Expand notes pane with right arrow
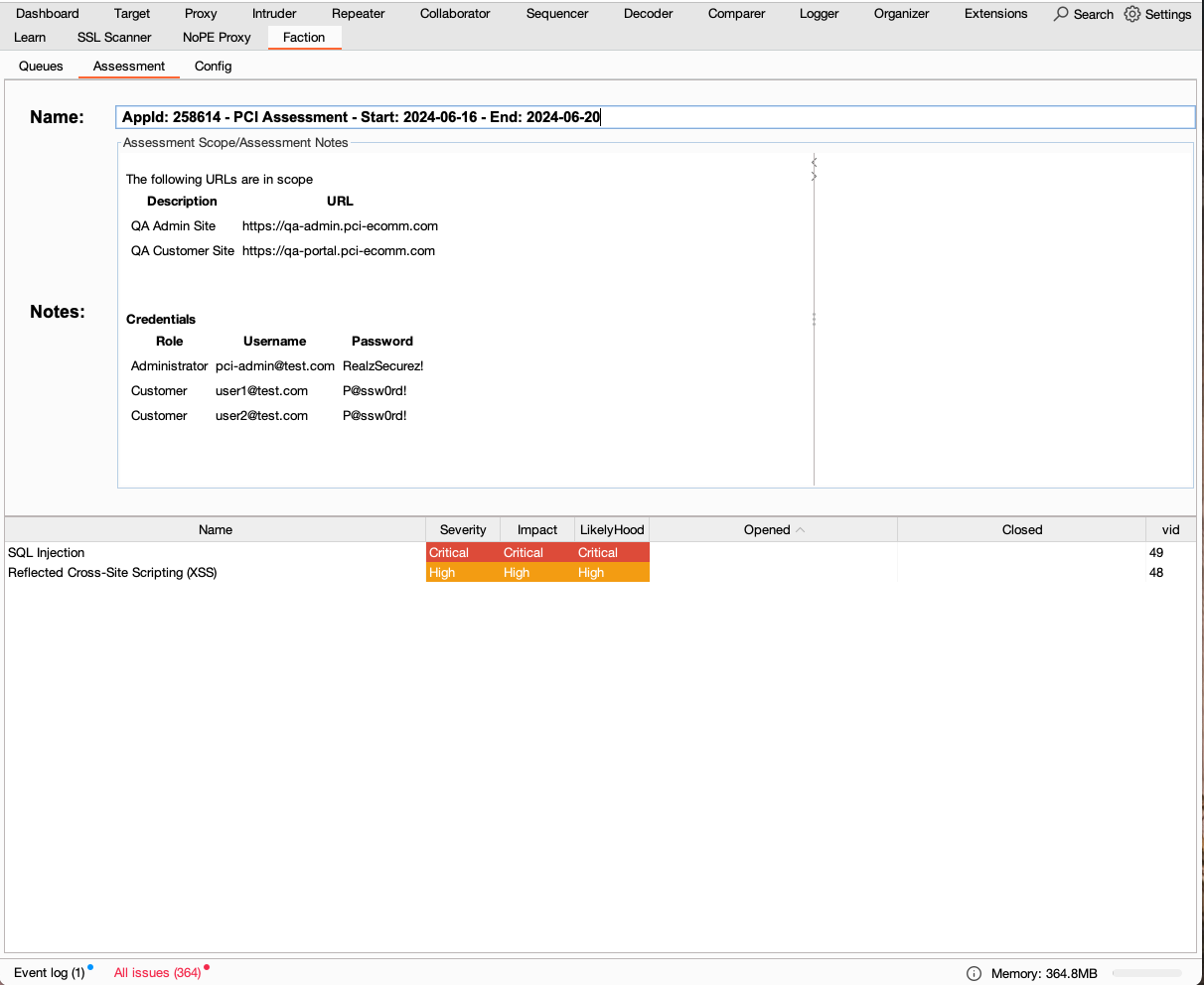This screenshot has height=985, width=1204. (x=814, y=176)
